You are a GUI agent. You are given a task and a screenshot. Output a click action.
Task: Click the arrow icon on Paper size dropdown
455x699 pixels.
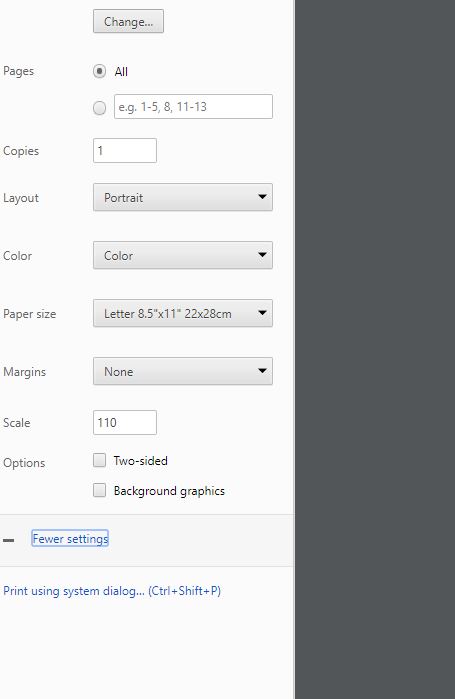pos(262,313)
